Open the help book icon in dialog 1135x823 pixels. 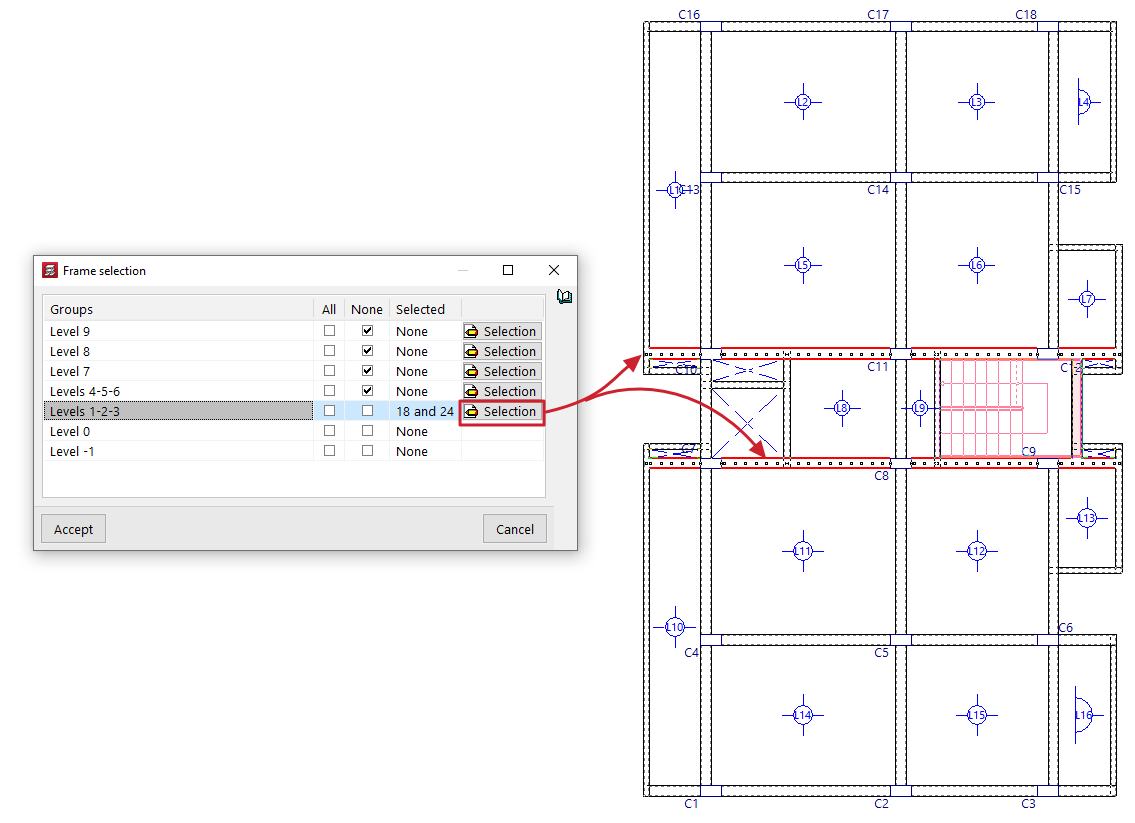tap(565, 296)
